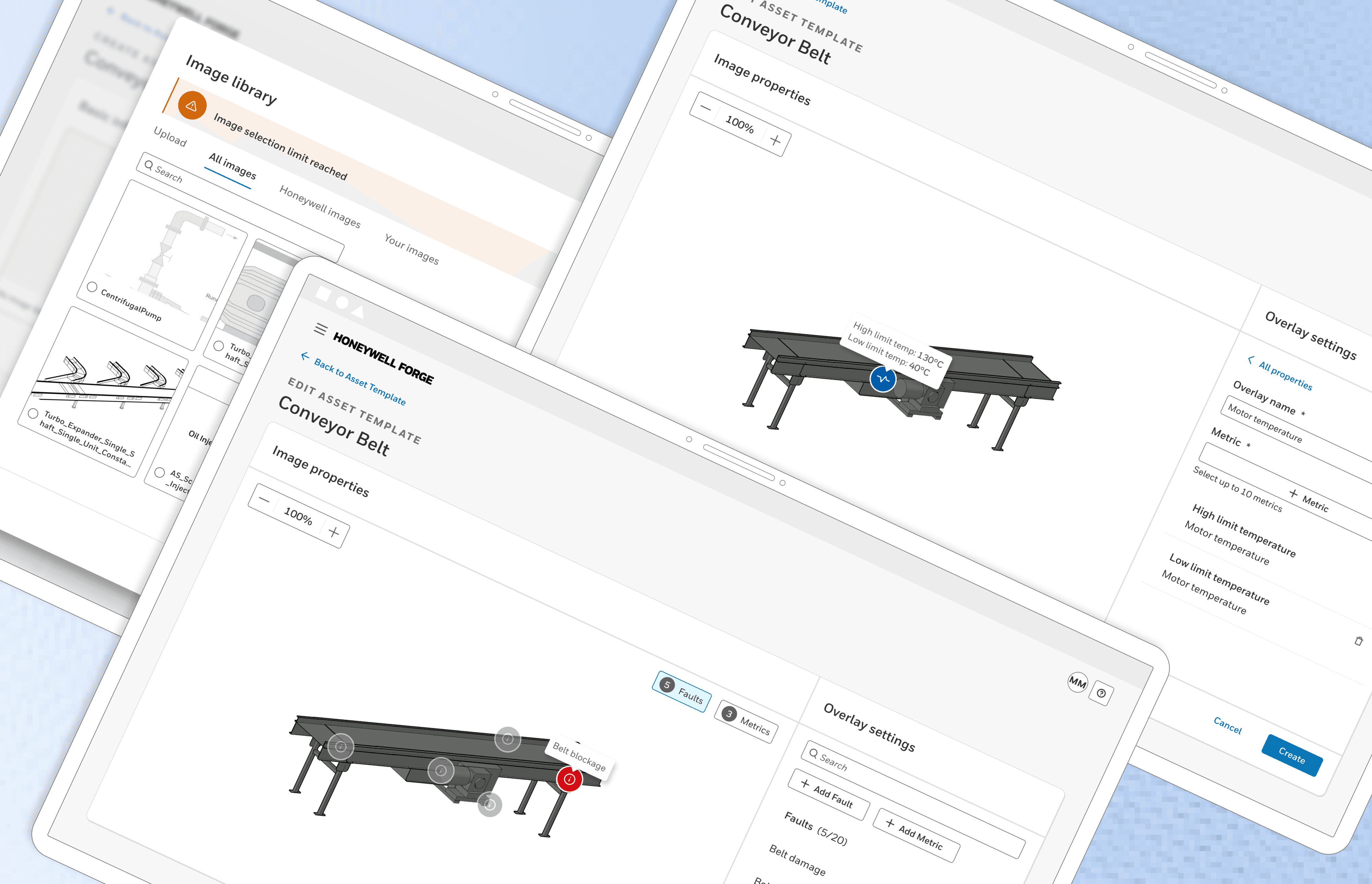Click Cancel in the Overlay settings panel
1372x884 pixels.
[x=1227, y=725]
